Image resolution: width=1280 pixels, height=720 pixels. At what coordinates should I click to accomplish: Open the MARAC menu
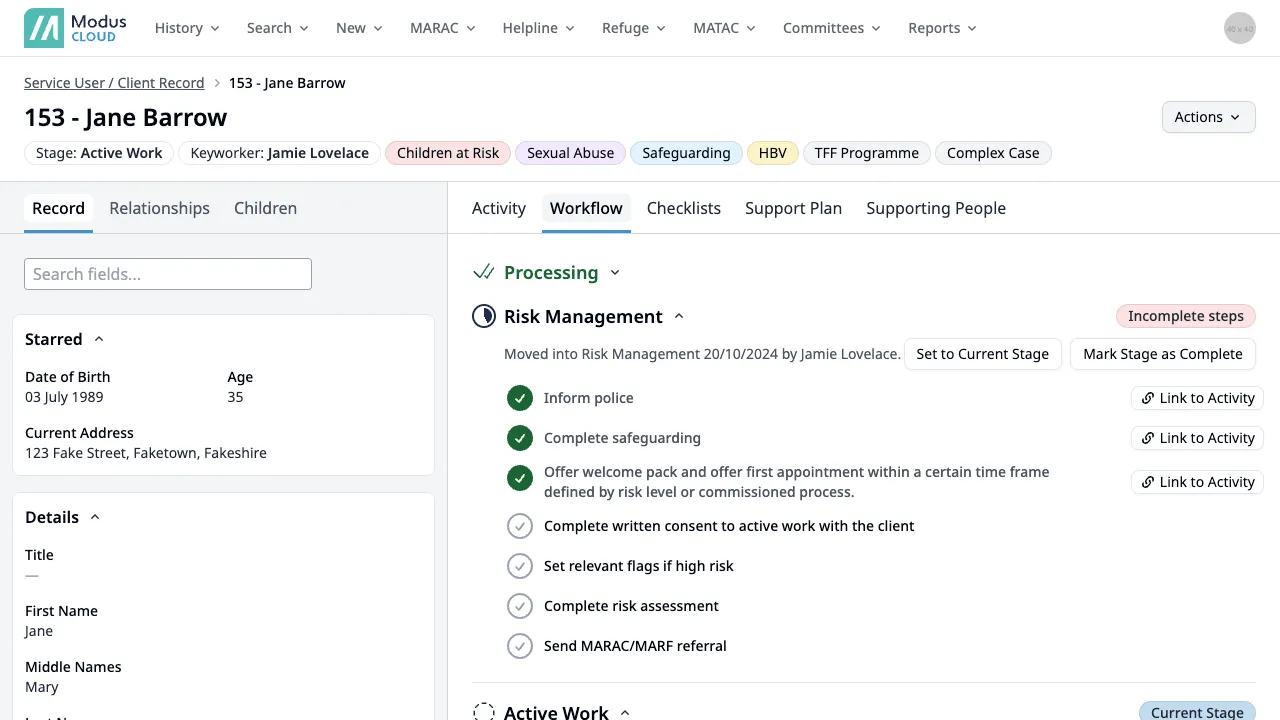pos(441,28)
